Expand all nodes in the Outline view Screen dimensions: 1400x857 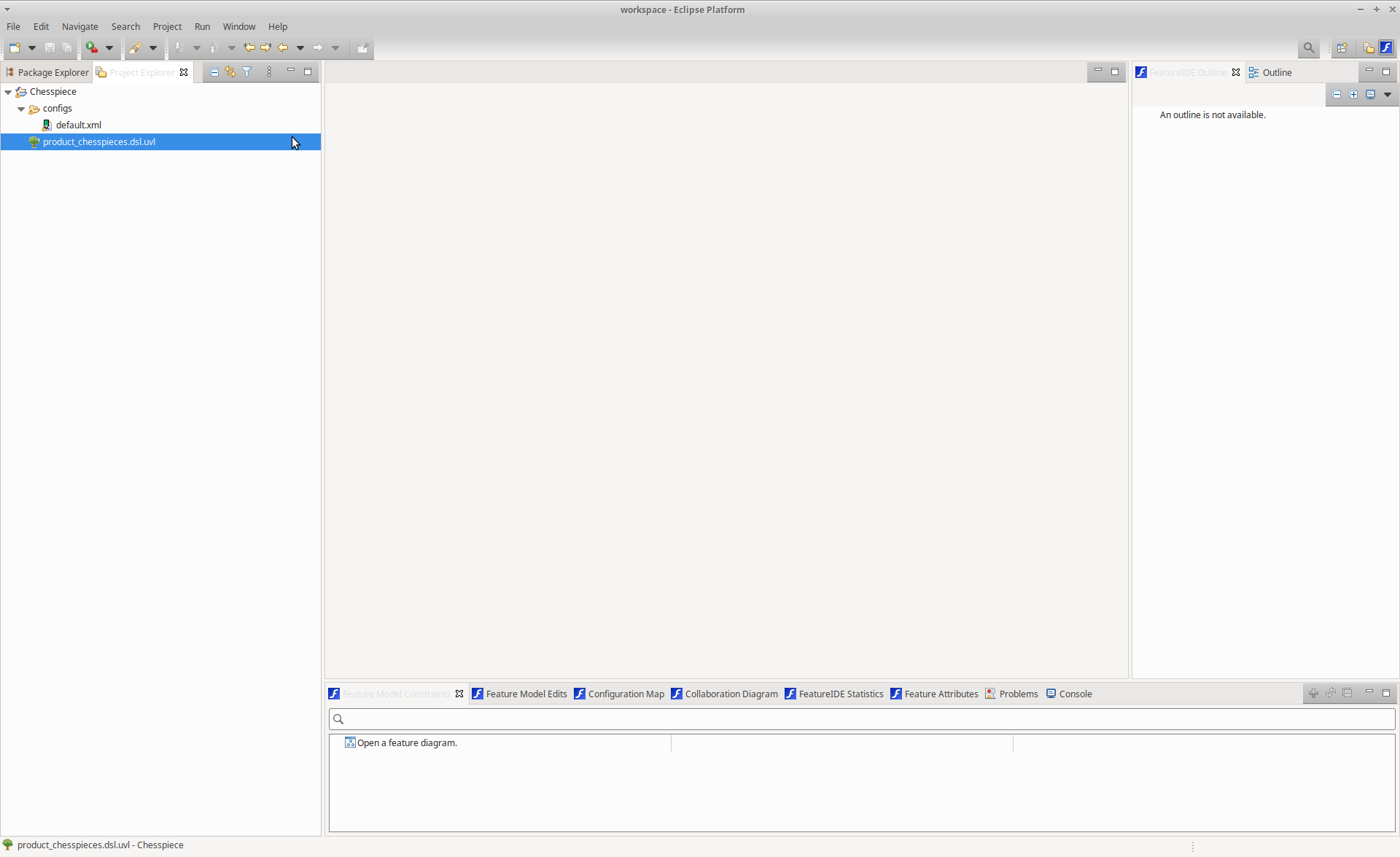tap(1353, 94)
